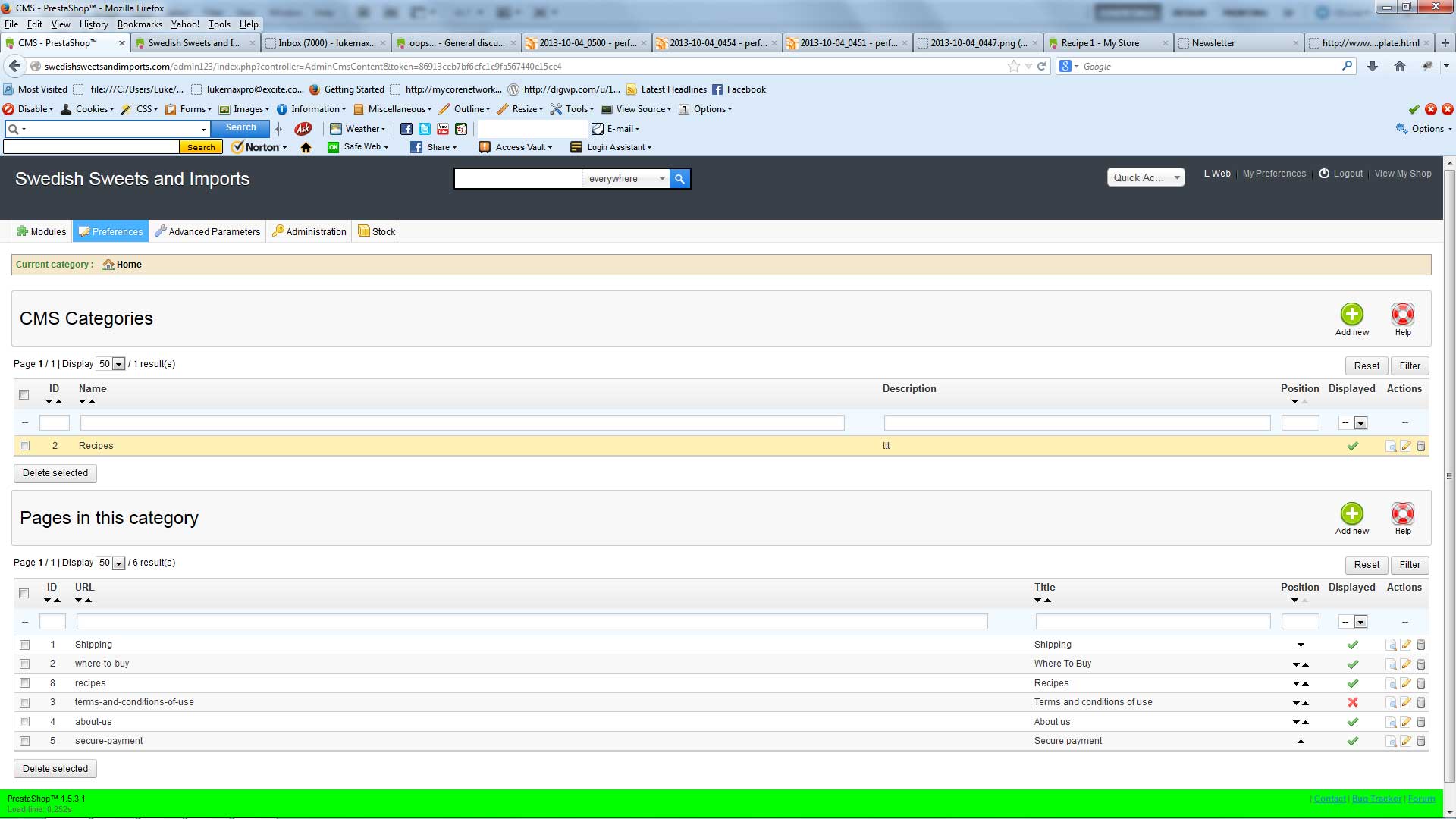Check the Recipes category checkbox
The height and width of the screenshot is (819, 1456).
pyautogui.click(x=24, y=446)
